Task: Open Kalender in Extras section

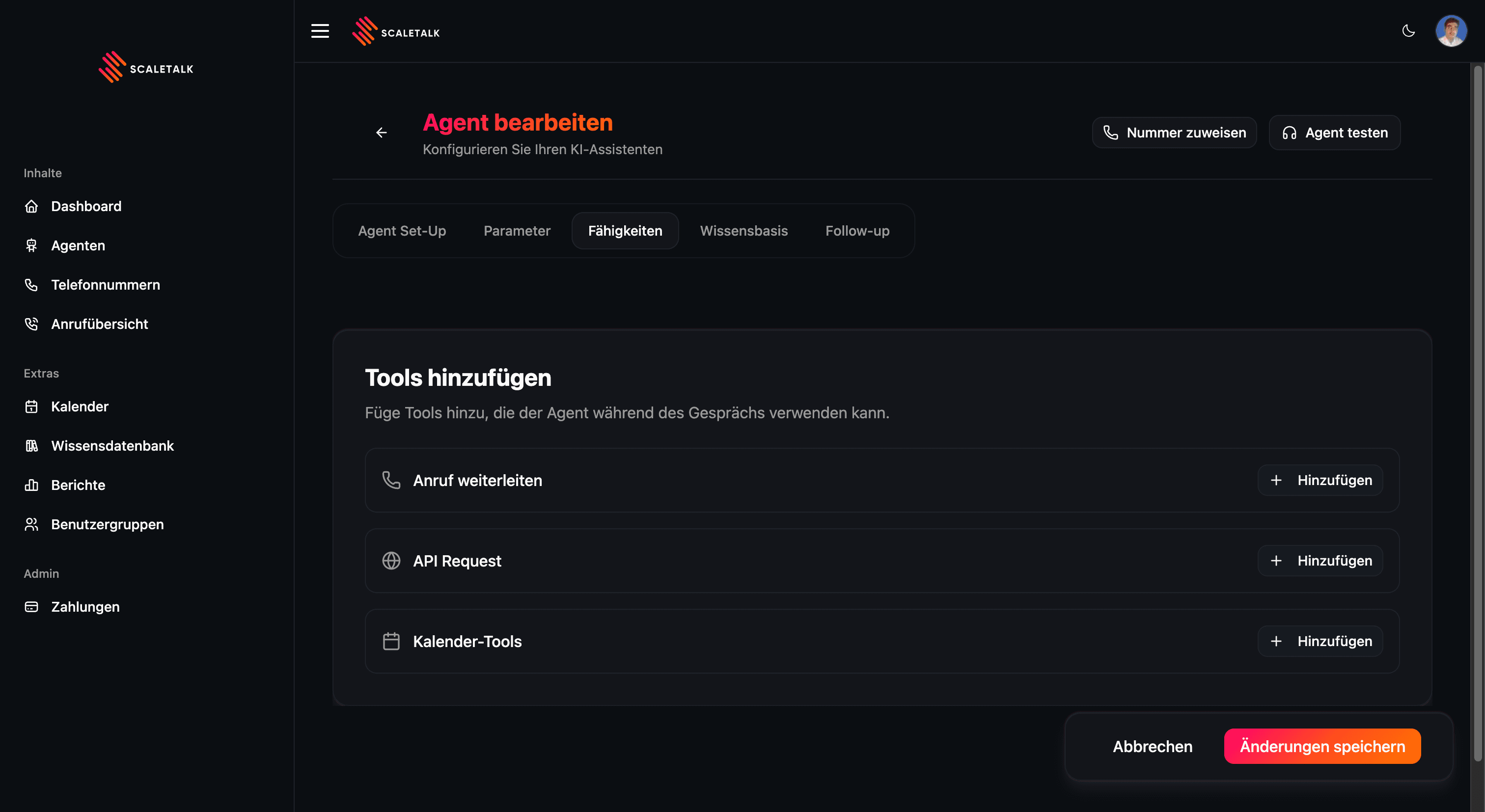Action: pyautogui.click(x=80, y=406)
